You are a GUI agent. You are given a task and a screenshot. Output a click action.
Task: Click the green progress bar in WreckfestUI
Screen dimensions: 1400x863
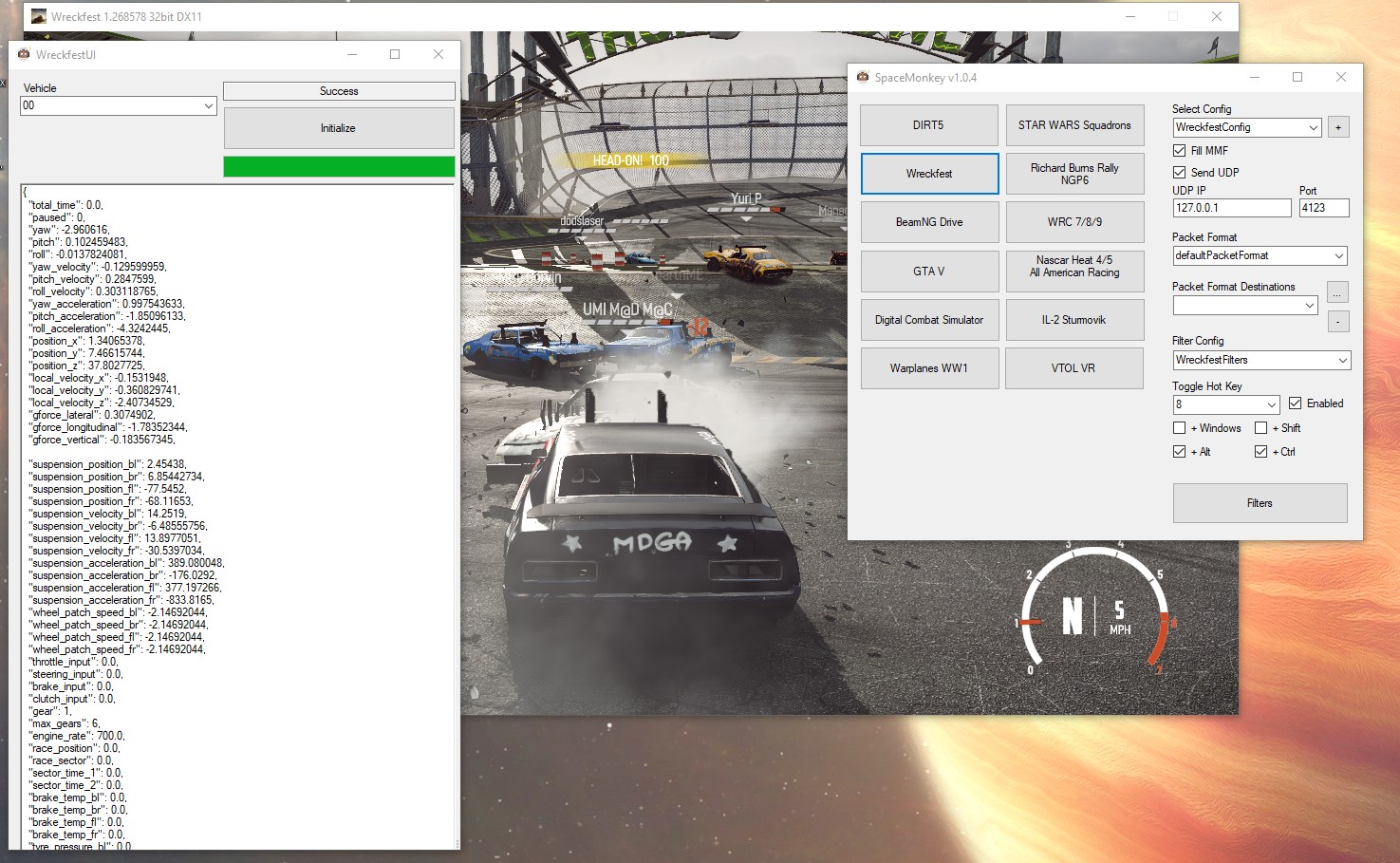tap(339, 166)
